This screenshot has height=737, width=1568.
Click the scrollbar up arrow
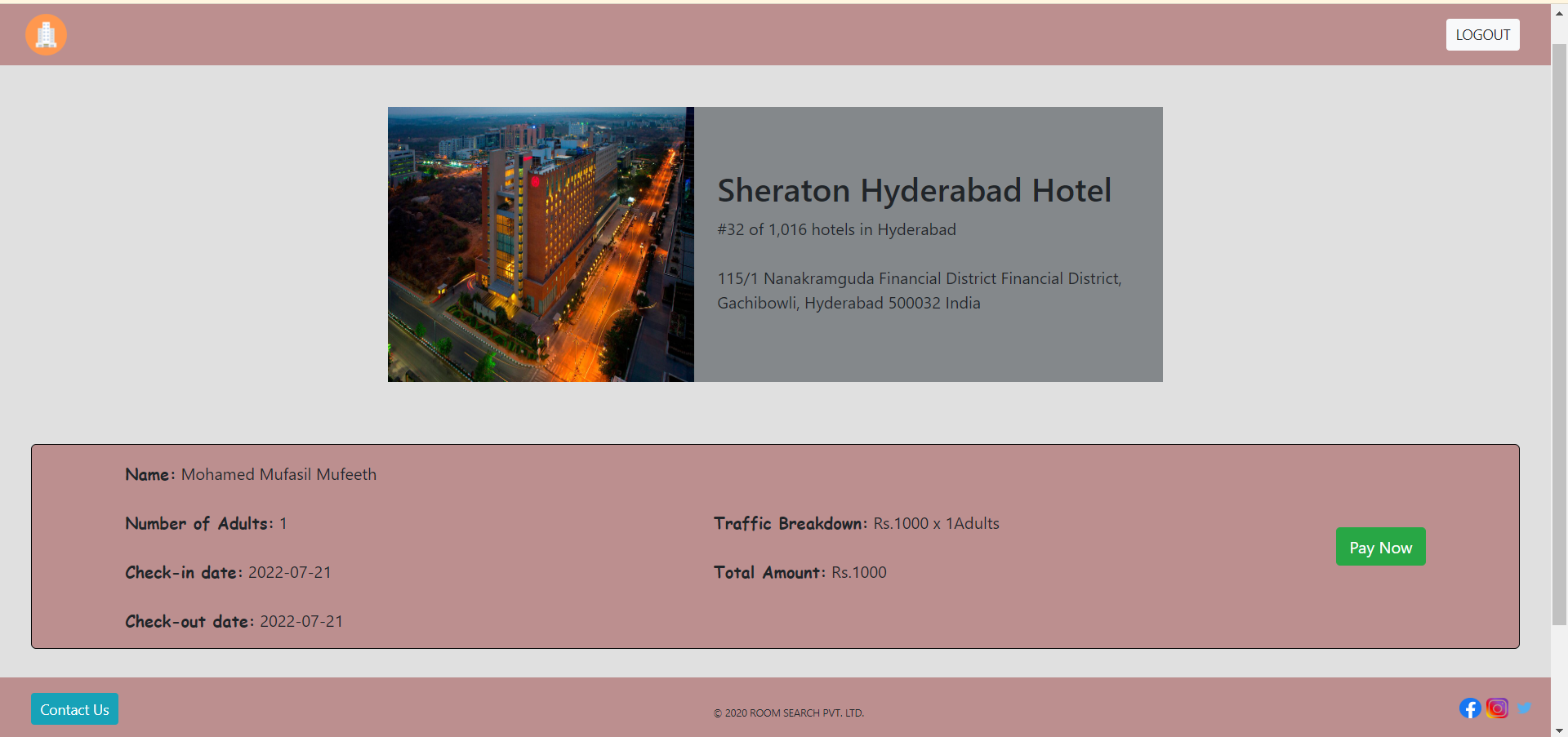click(1559, 13)
